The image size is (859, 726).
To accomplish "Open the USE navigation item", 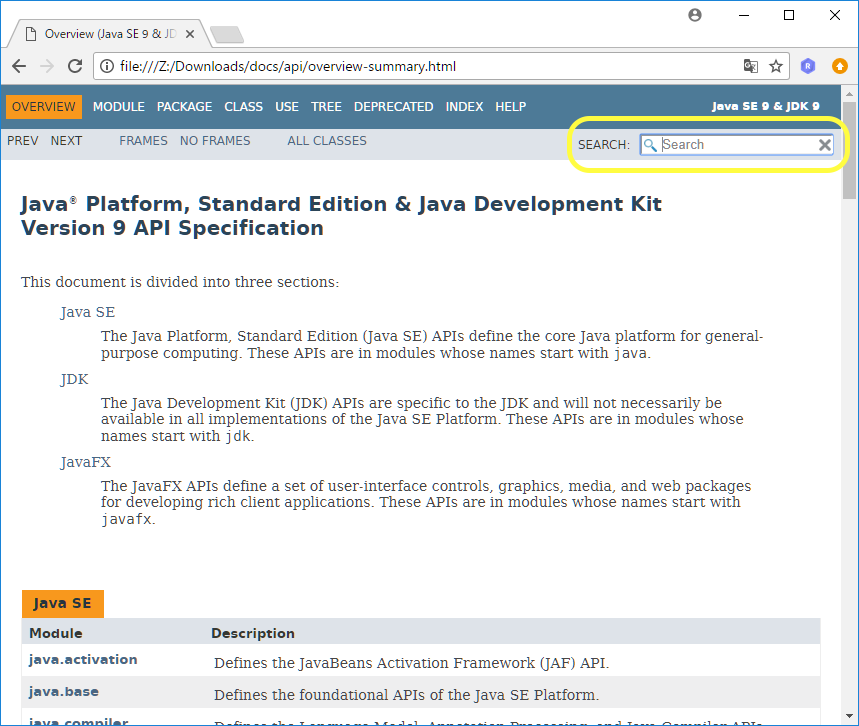I will point(287,107).
